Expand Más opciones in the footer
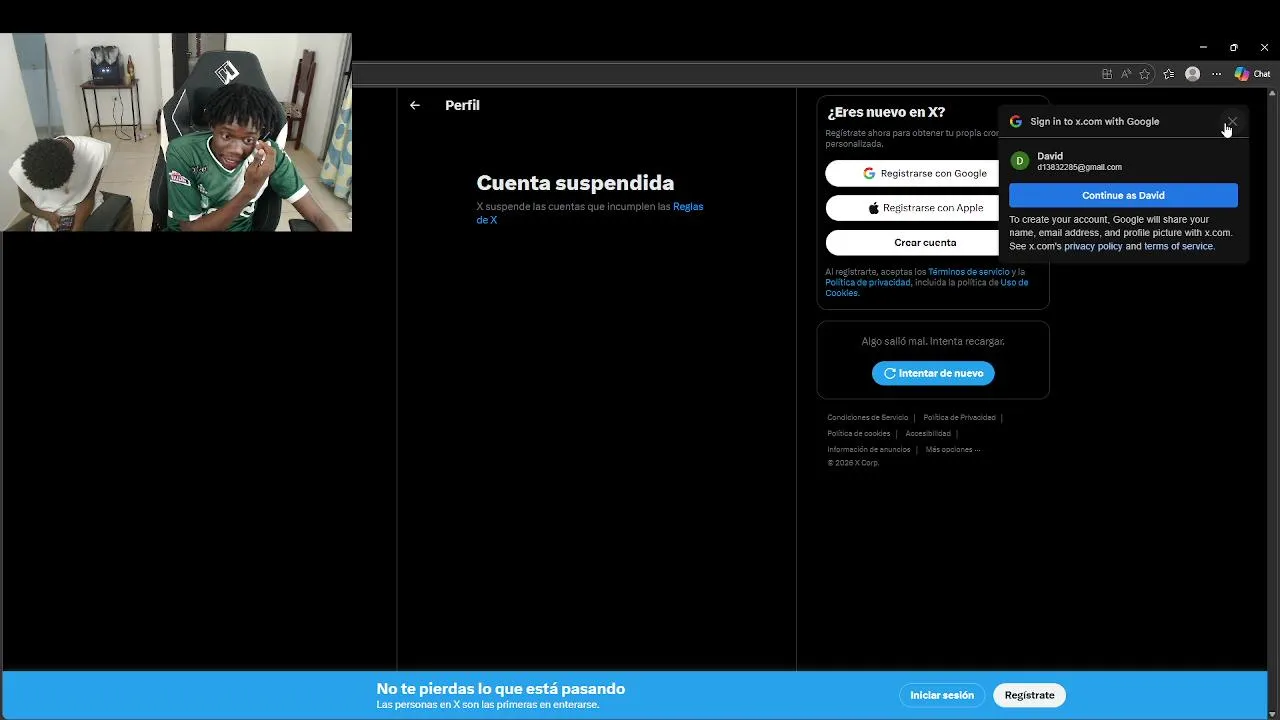The width and height of the screenshot is (1280, 720). coord(952,449)
